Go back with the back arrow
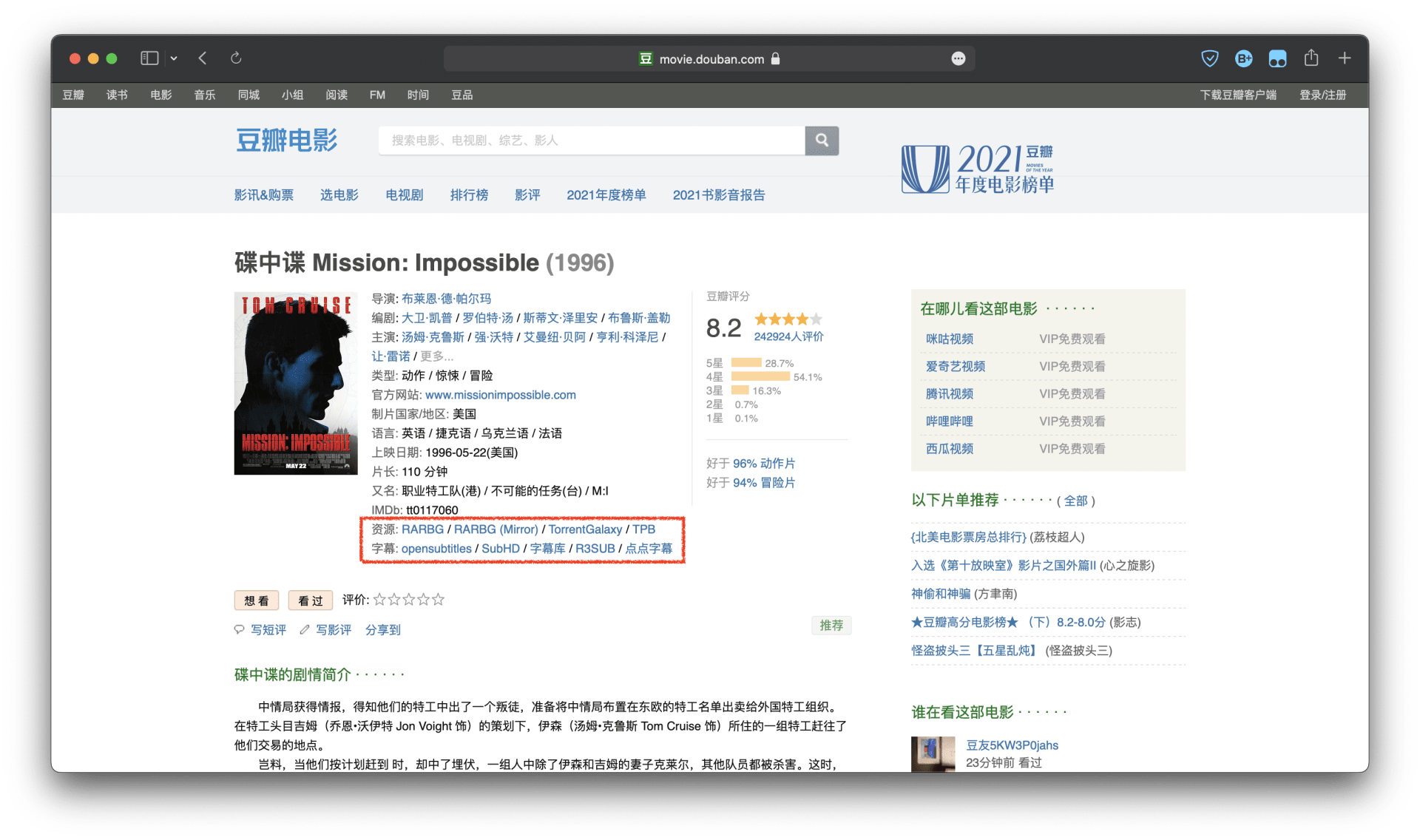Screen dimensions: 1420x840 click(203, 58)
